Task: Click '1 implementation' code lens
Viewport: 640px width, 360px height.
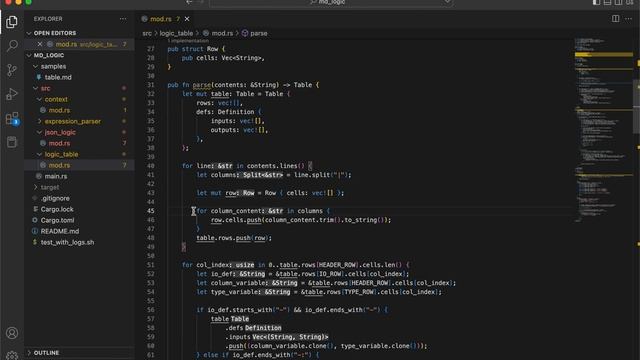Action: tap(188, 41)
